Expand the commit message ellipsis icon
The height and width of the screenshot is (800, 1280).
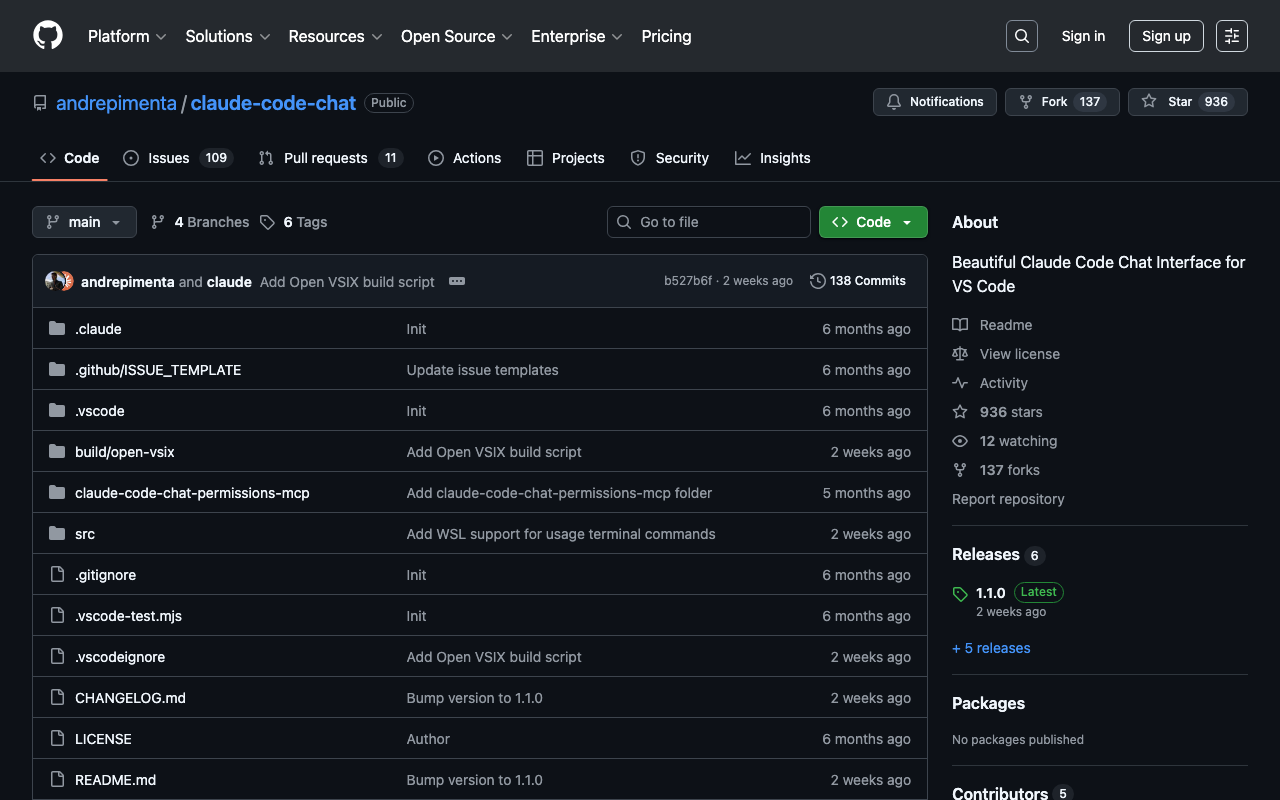click(457, 281)
